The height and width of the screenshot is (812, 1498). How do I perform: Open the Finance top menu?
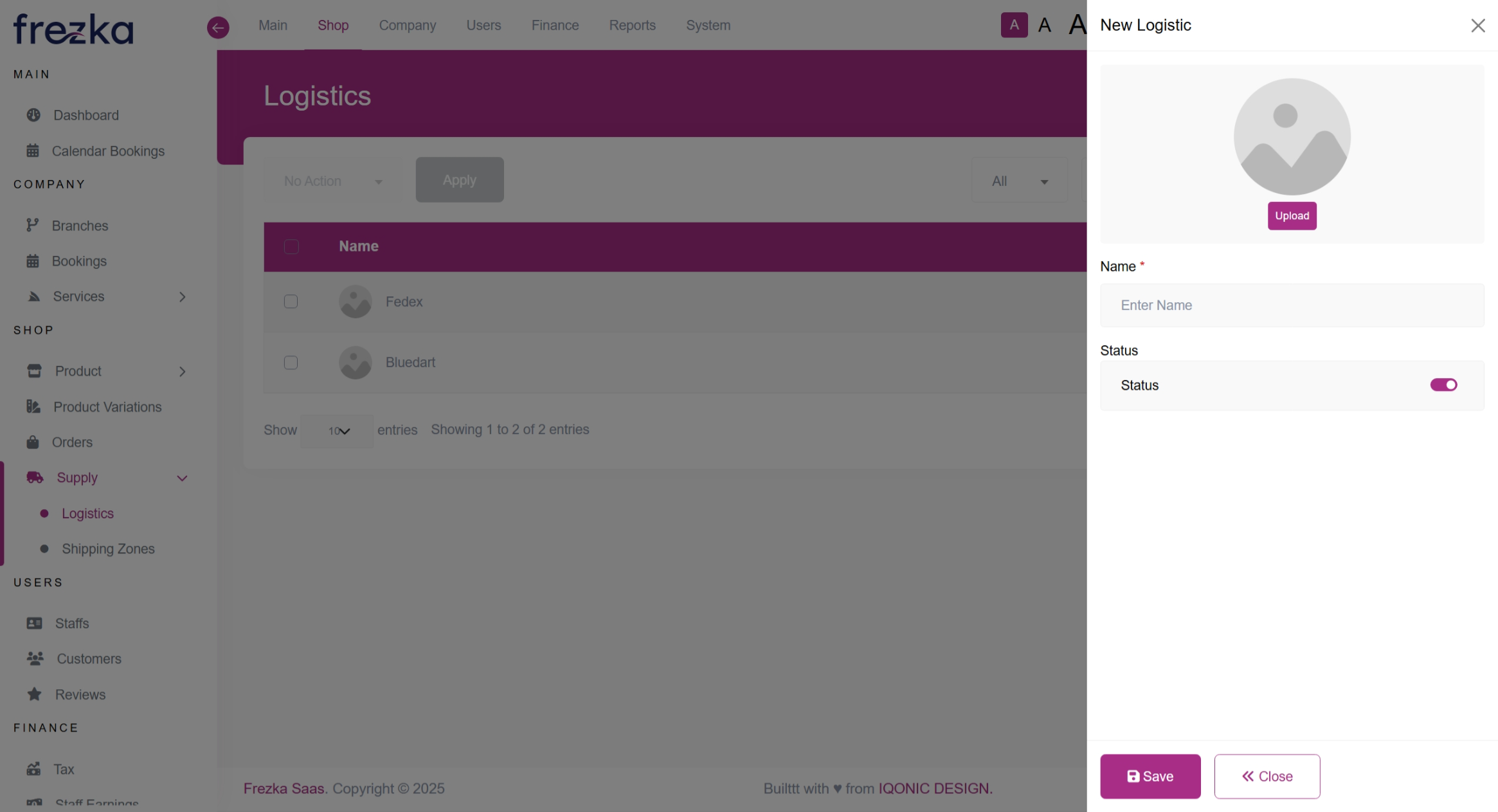555,25
